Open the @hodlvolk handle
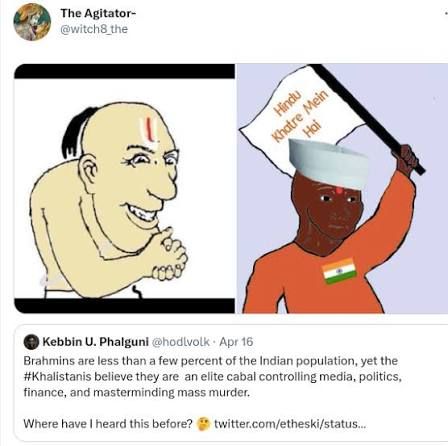This screenshot has height=446, width=448. point(181,342)
